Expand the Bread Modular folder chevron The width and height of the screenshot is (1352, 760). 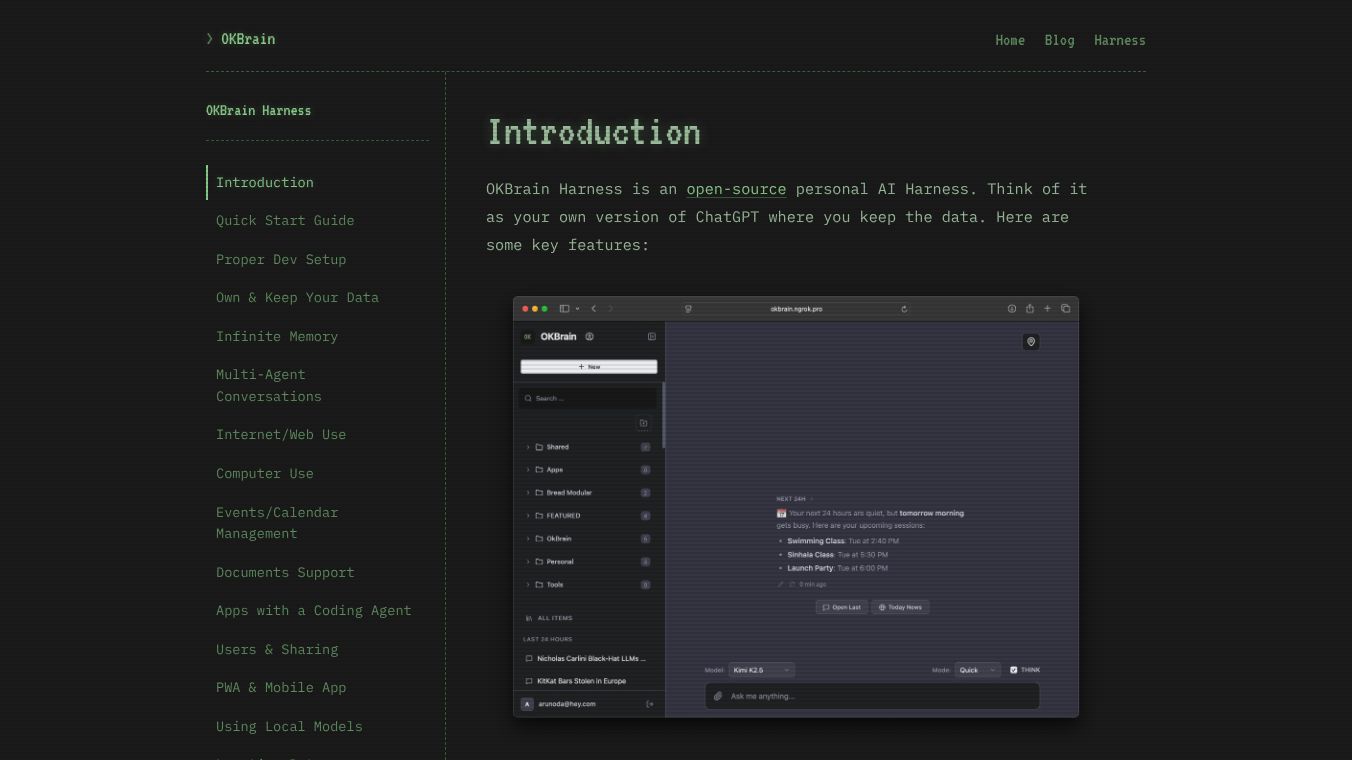[x=528, y=493]
